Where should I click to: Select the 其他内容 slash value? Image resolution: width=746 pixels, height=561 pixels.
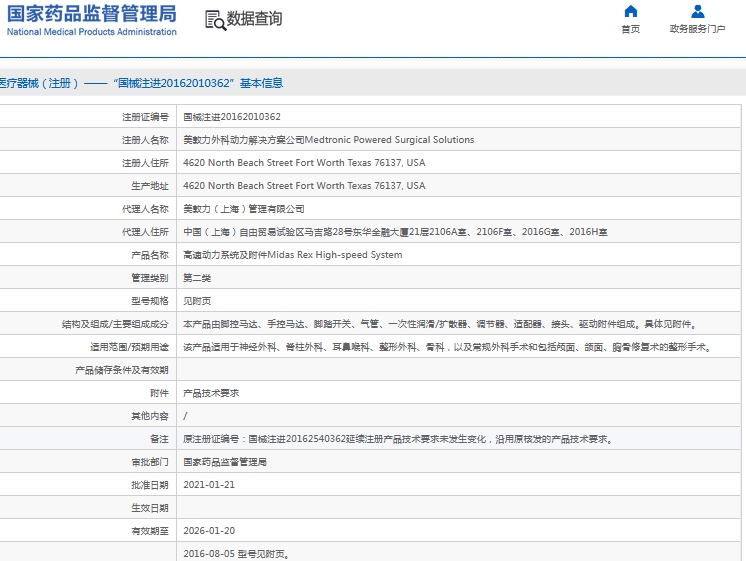pyautogui.click(x=185, y=416)
